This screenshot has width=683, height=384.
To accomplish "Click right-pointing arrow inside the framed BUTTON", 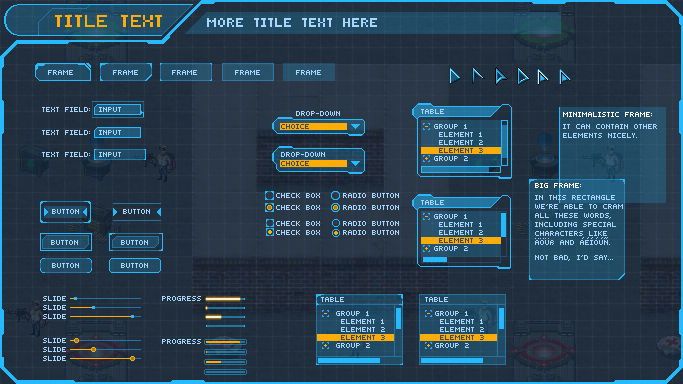I will pyautogui.click(x=46, y=212).
